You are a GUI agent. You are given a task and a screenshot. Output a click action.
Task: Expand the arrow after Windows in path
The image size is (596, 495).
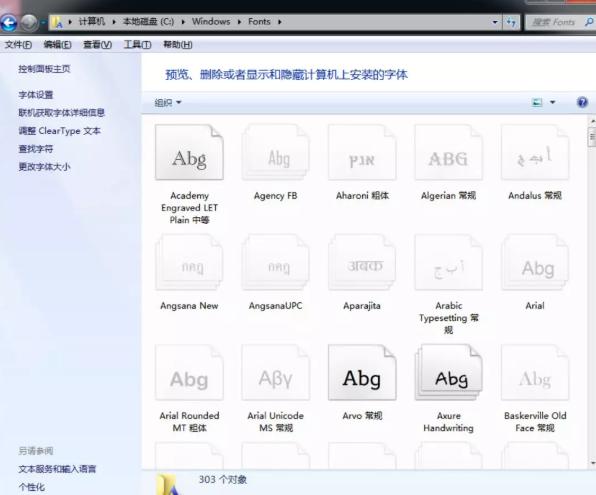pyautogui.click(x=239, y=22)
